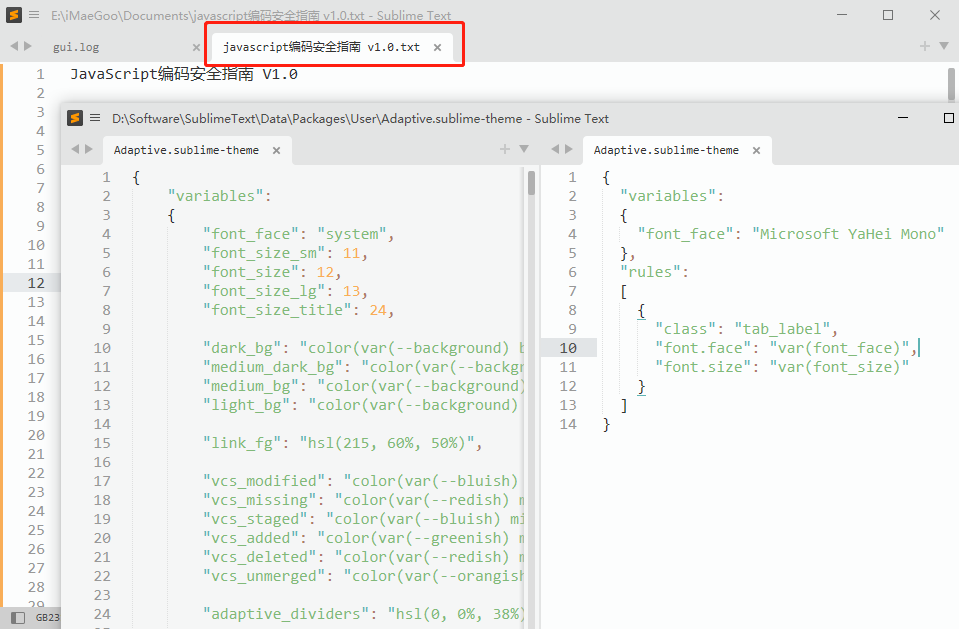Toggle side bar icon in status bar
Screen dimensions: 959x629
(18, 618)
